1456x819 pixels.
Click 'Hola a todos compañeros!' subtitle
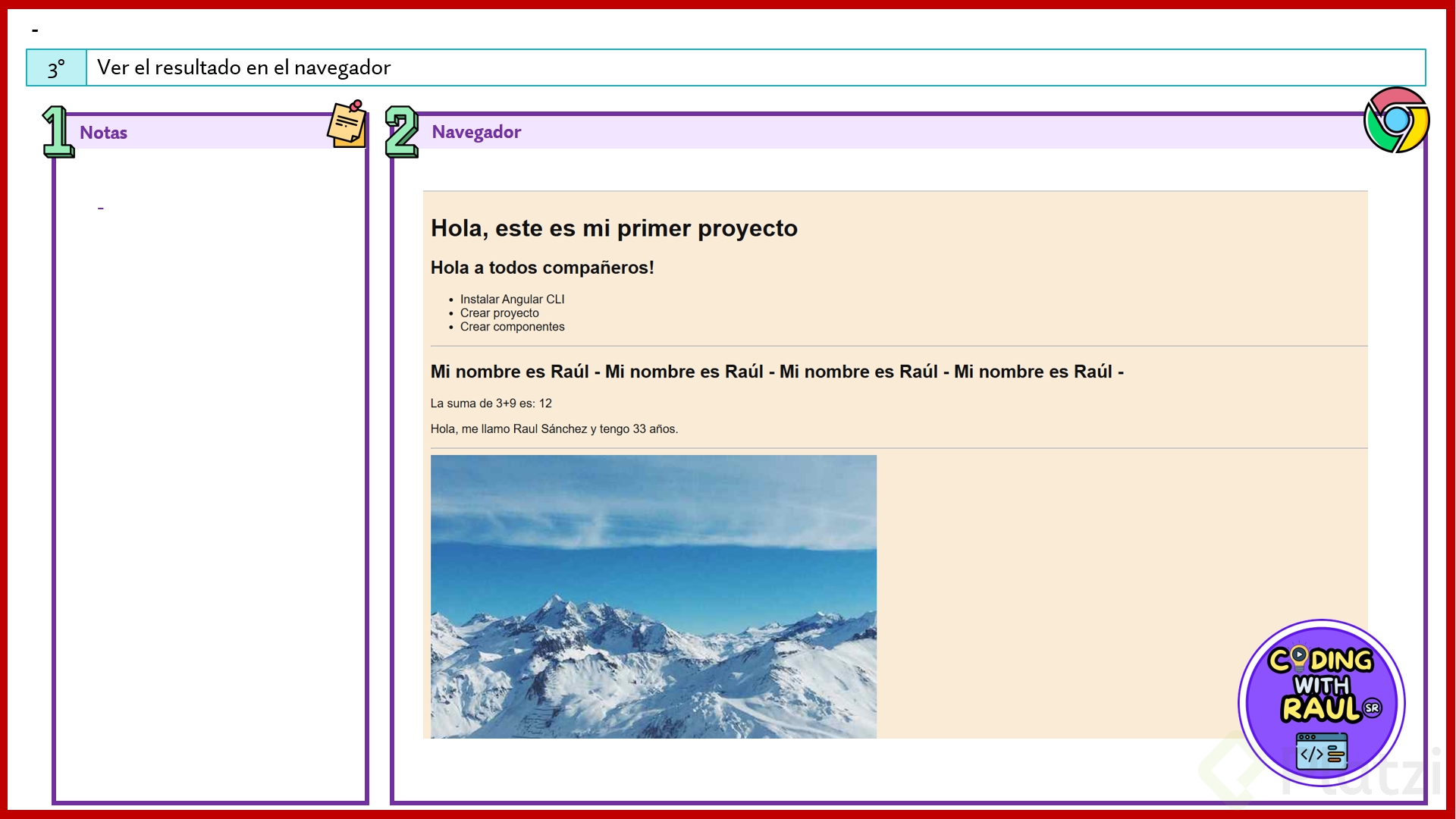click(x=541, y=268)
